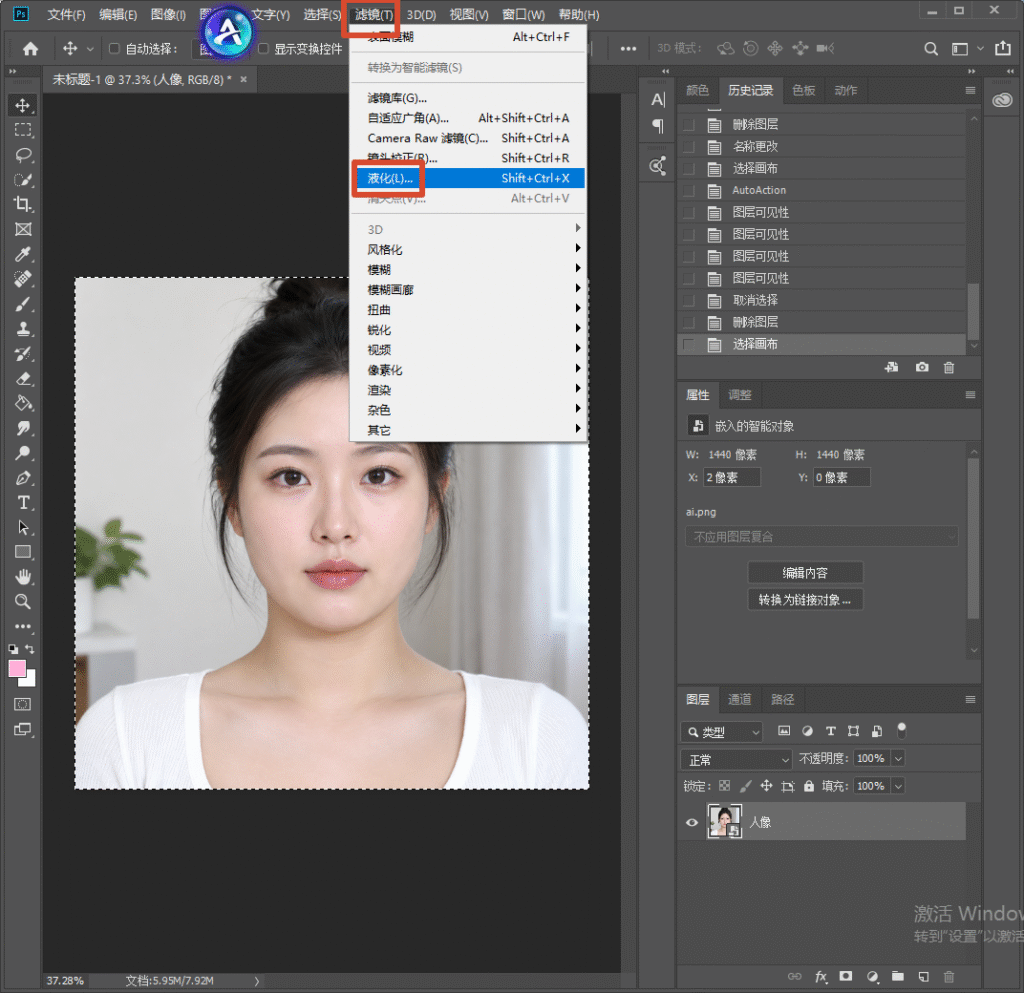Viewport: 1024px width, 993px height.
Task: Open the 不透明度 opacity dropdown arrow
Action: 898,759
